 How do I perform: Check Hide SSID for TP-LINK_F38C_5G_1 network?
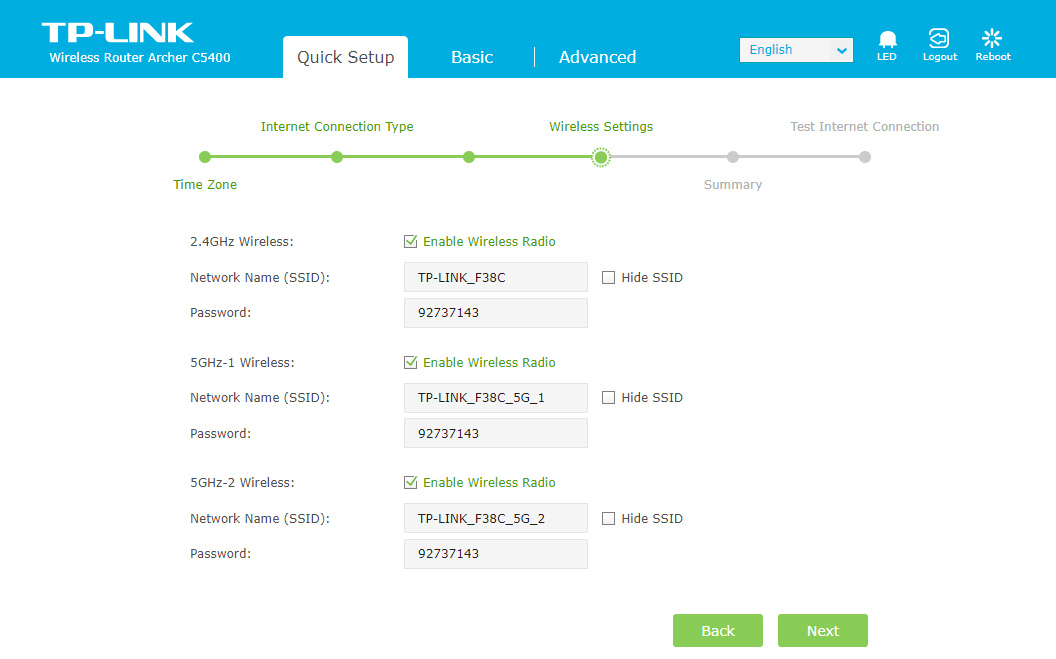point(608,398)
